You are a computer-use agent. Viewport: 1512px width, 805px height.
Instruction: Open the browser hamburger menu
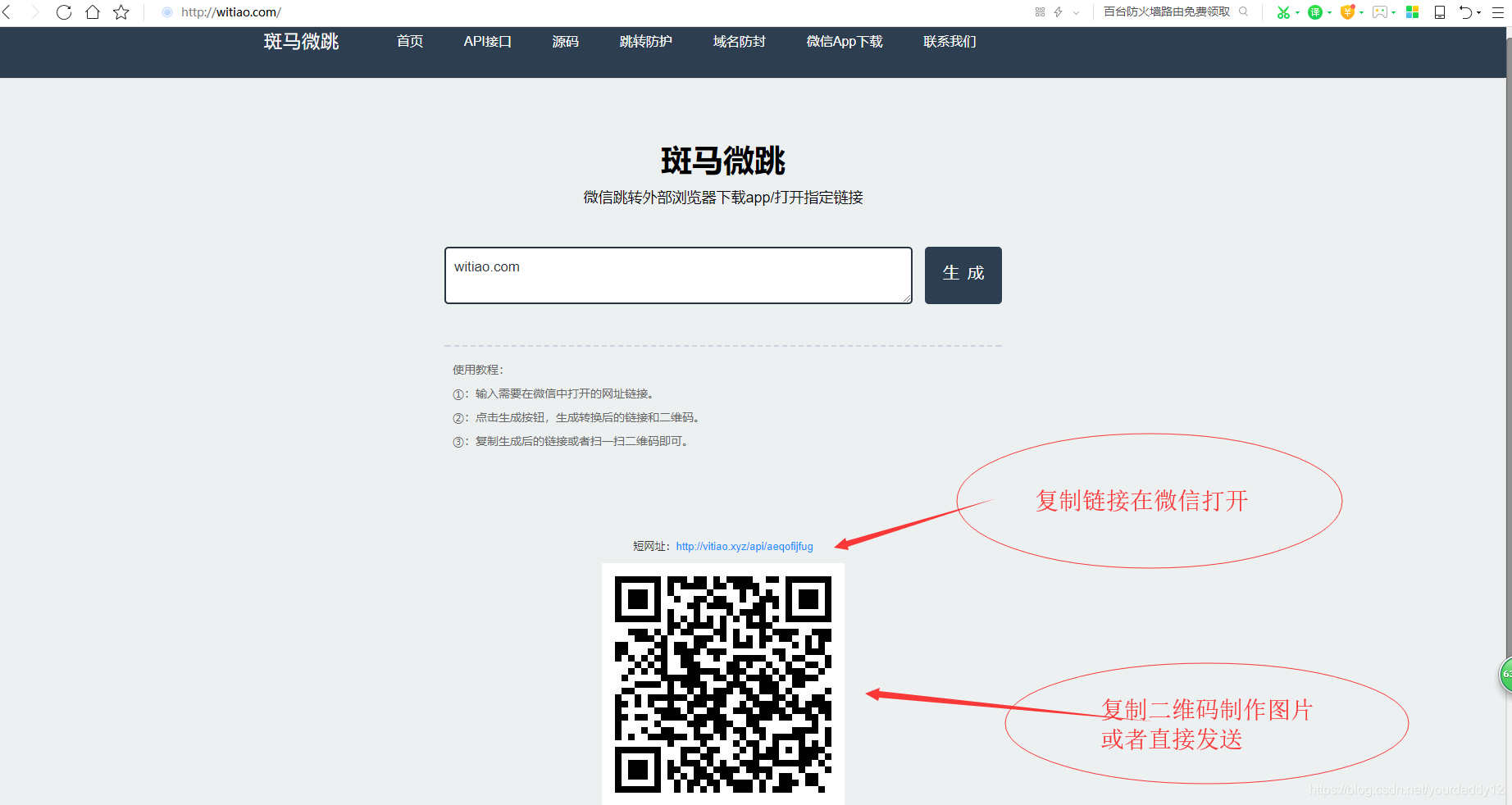1498,12
